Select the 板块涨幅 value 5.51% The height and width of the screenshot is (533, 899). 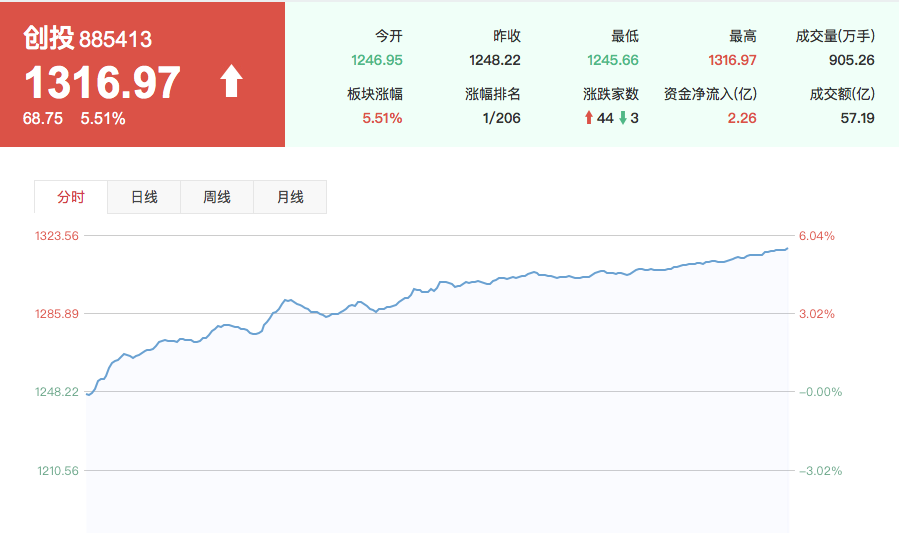[x=382, y=118]
